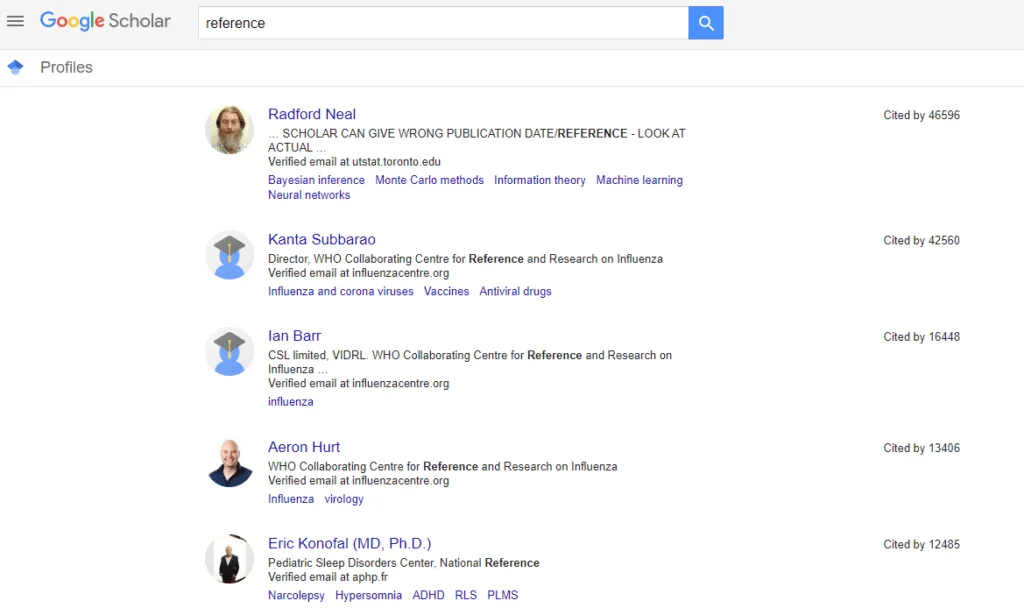
Task: Open the Kanta Subbarao profile link
Action: click(322, 239)
